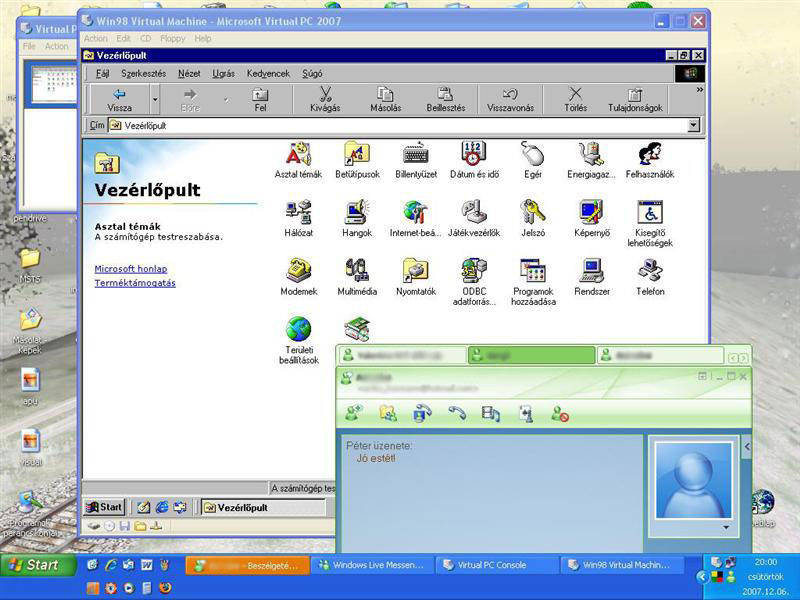Open the Betűtípusok fonts icon
The image size is (800, 600).
[357, 160]
